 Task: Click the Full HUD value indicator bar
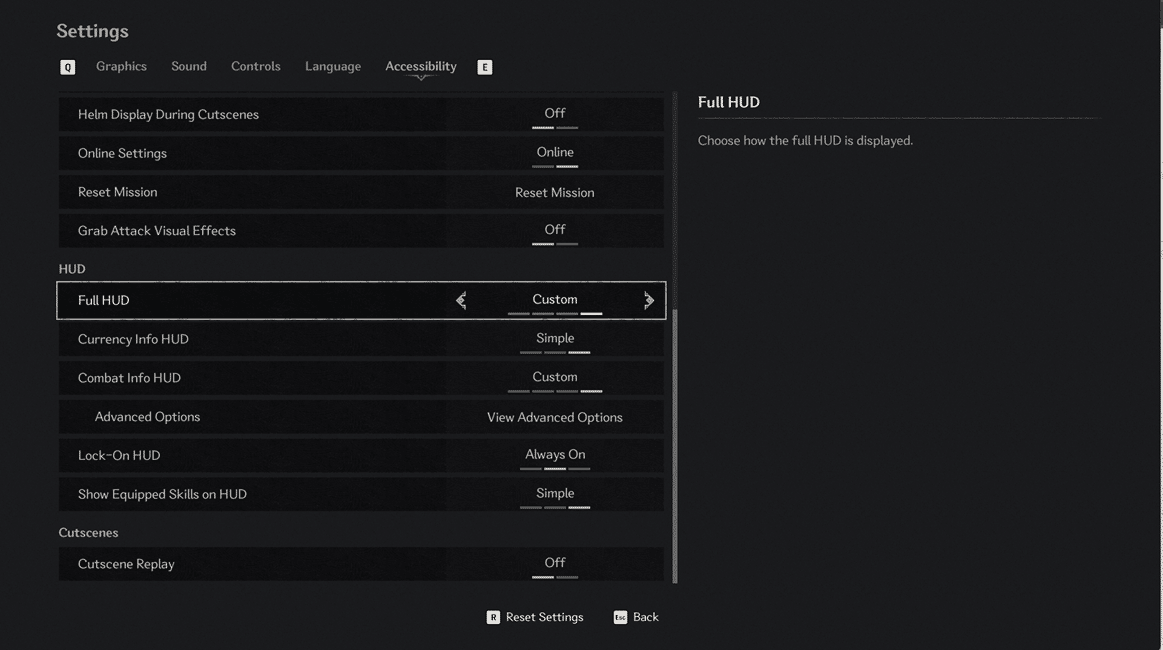pos(555,314)
